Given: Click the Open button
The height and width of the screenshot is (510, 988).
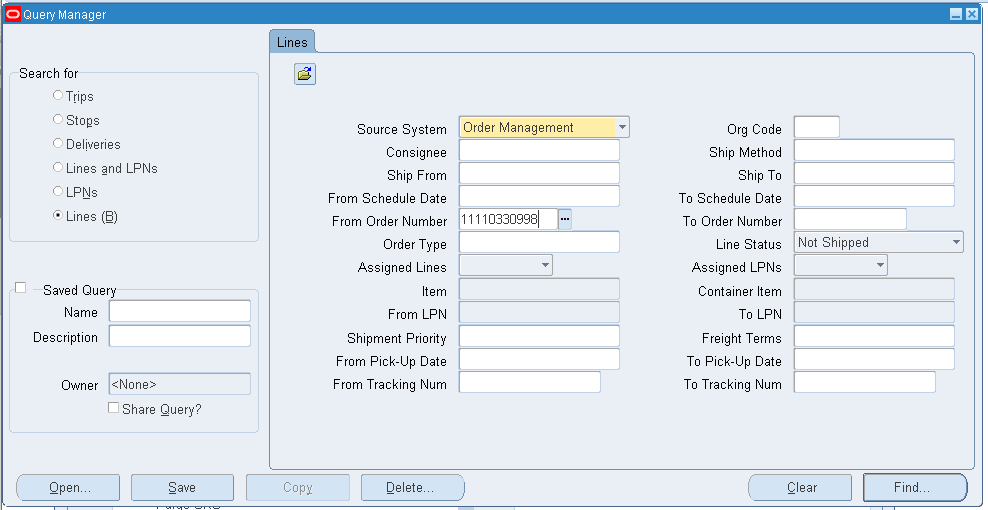Looking at the screenshot, I should [x=69, y=488].
